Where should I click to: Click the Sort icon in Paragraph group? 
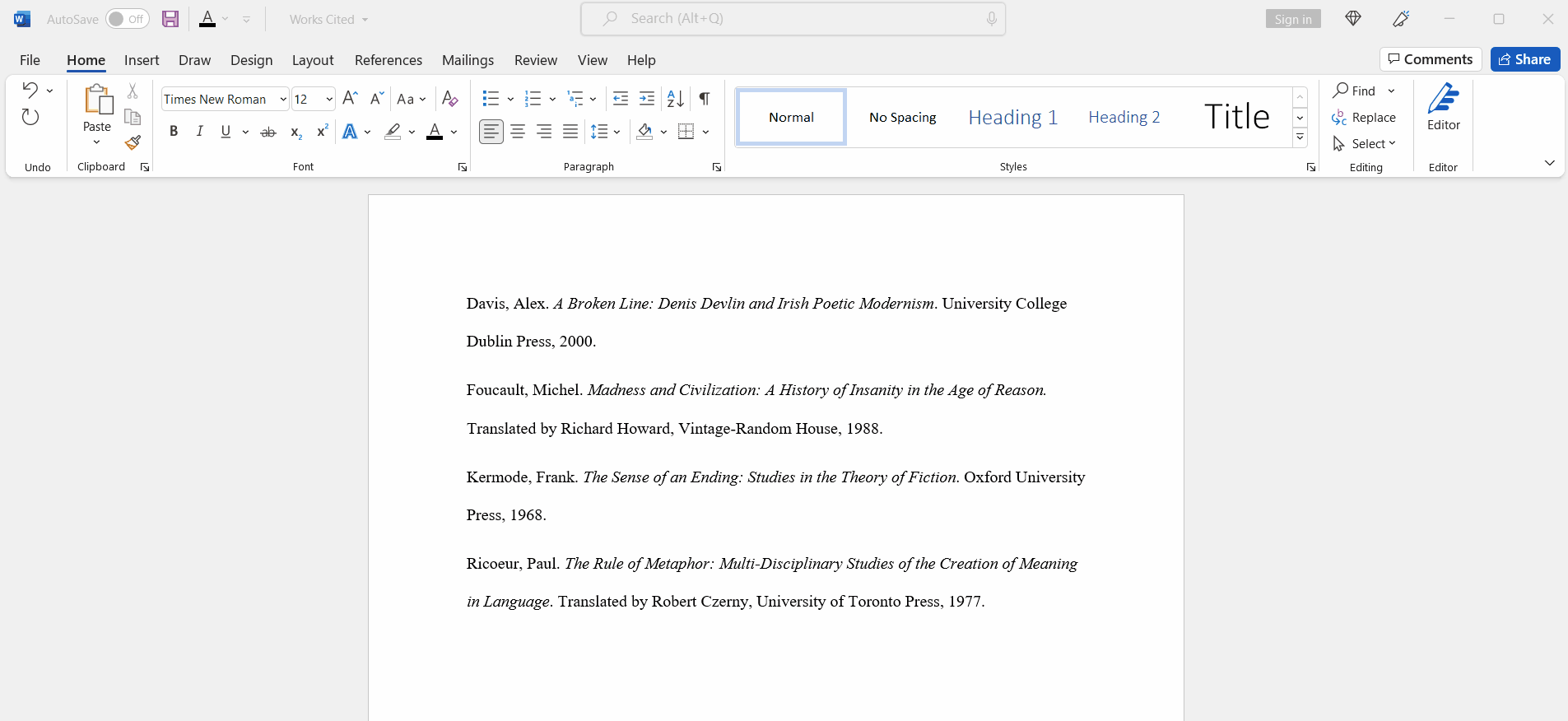pyautogui.click(x=675, y=99)
